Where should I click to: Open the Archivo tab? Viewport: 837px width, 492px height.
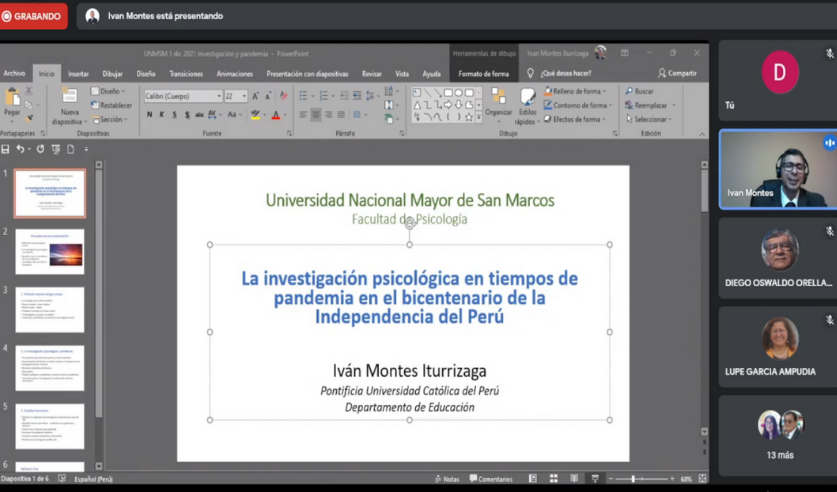(14, 74)
